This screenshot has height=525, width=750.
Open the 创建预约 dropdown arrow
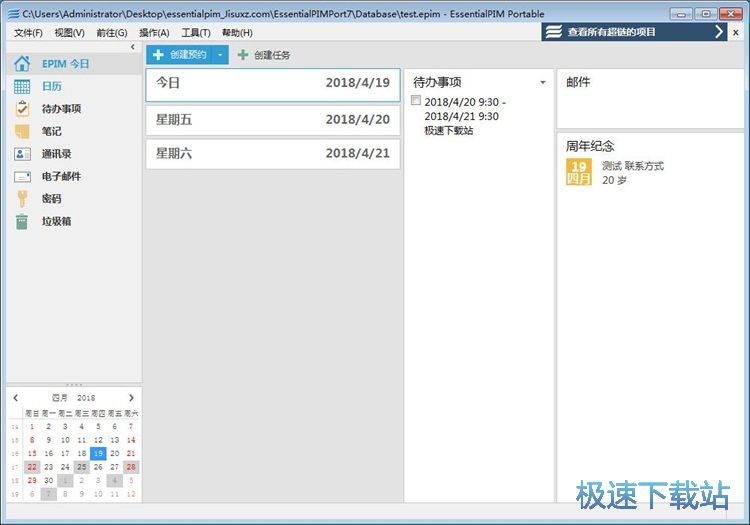(220, 55)
